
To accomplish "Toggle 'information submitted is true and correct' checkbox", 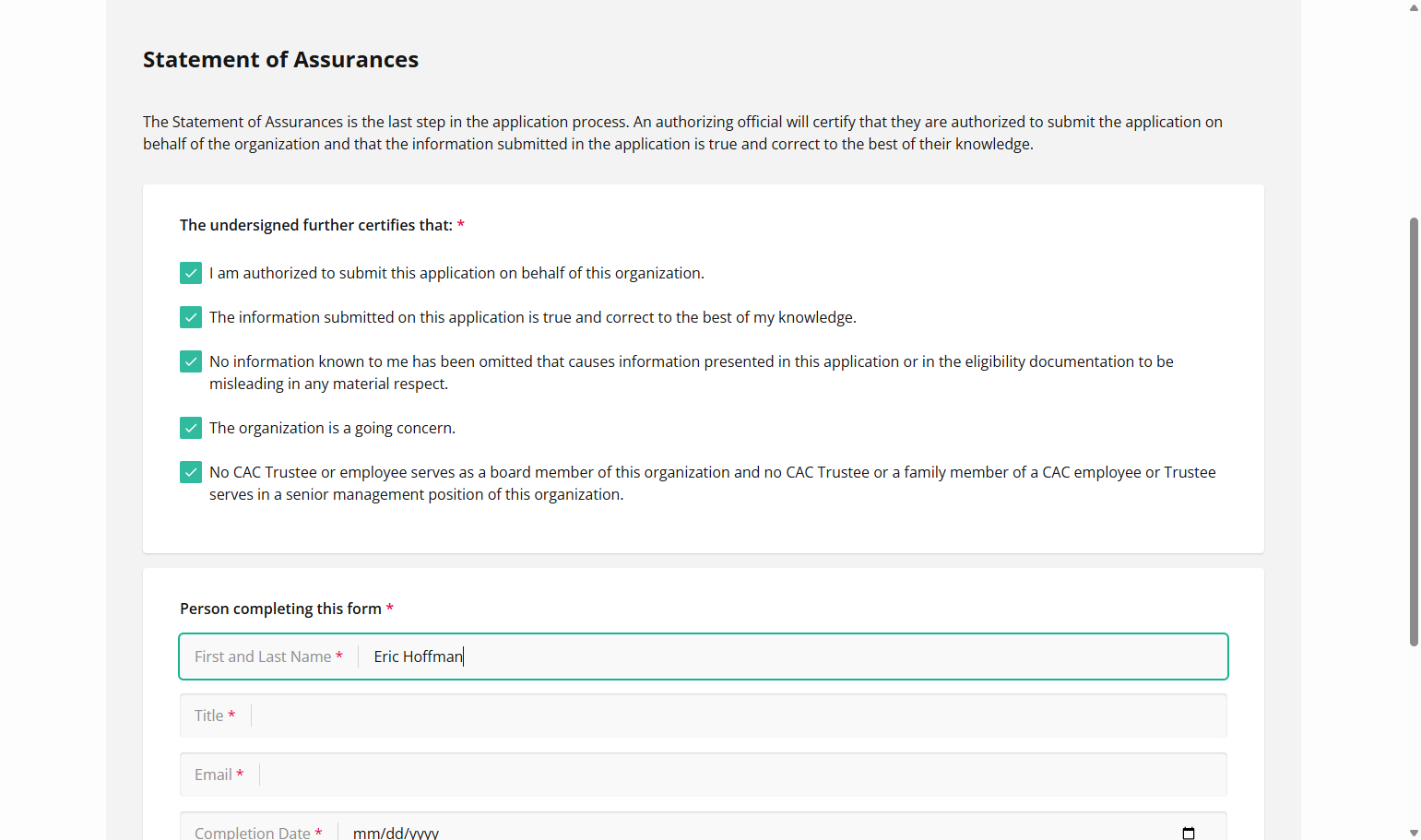I will [x=191, y=317].
